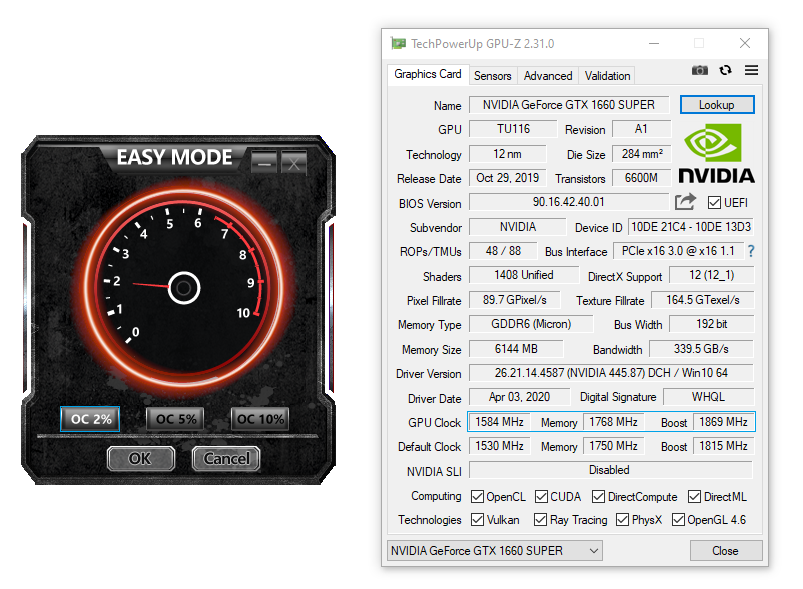Click the Memory Size value 6144 MB
803x589 pixels.
point(516,349)
